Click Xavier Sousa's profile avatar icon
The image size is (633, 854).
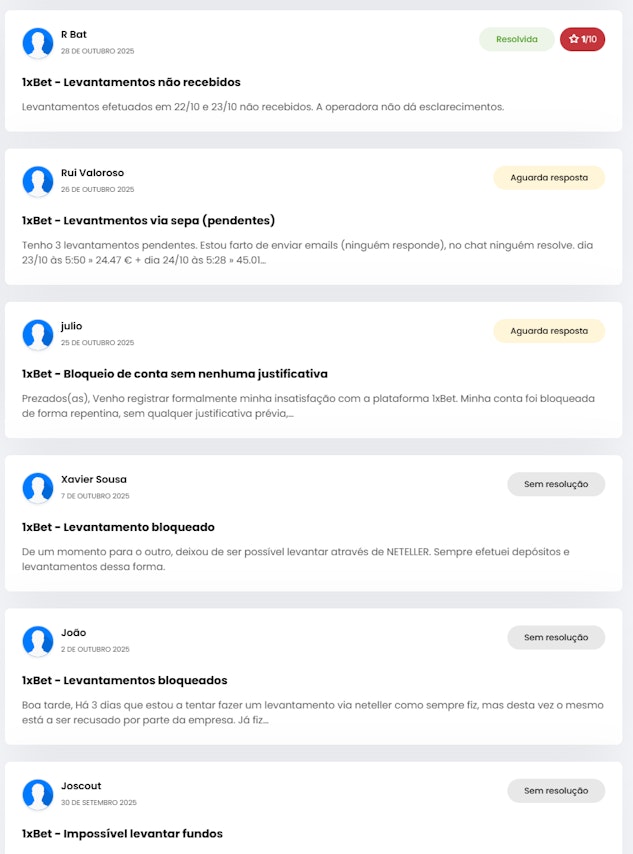tap(37, 488)
